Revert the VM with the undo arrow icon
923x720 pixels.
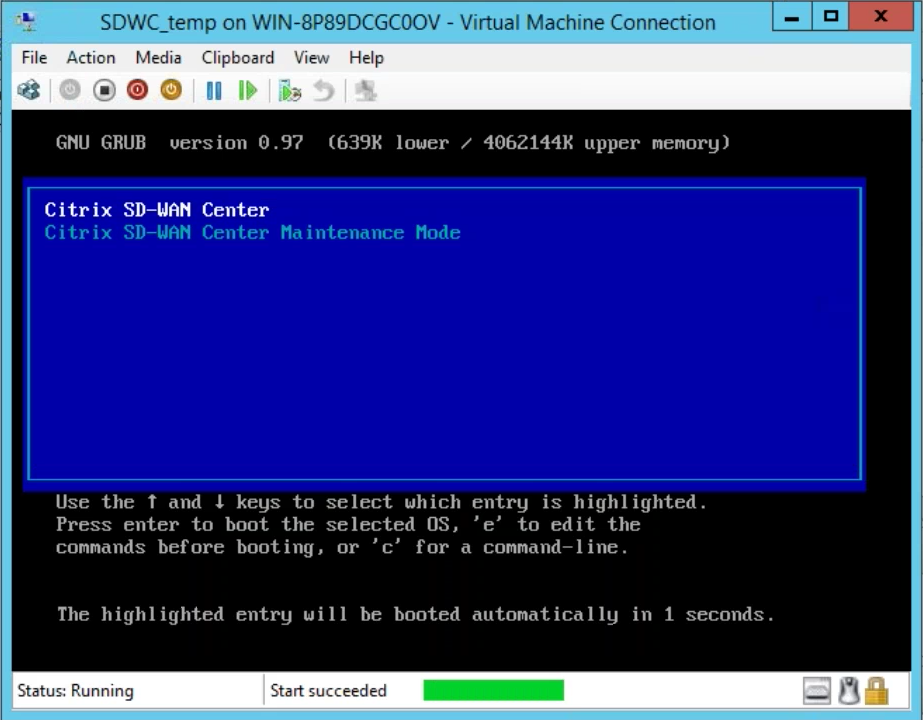tap(324, 91)
